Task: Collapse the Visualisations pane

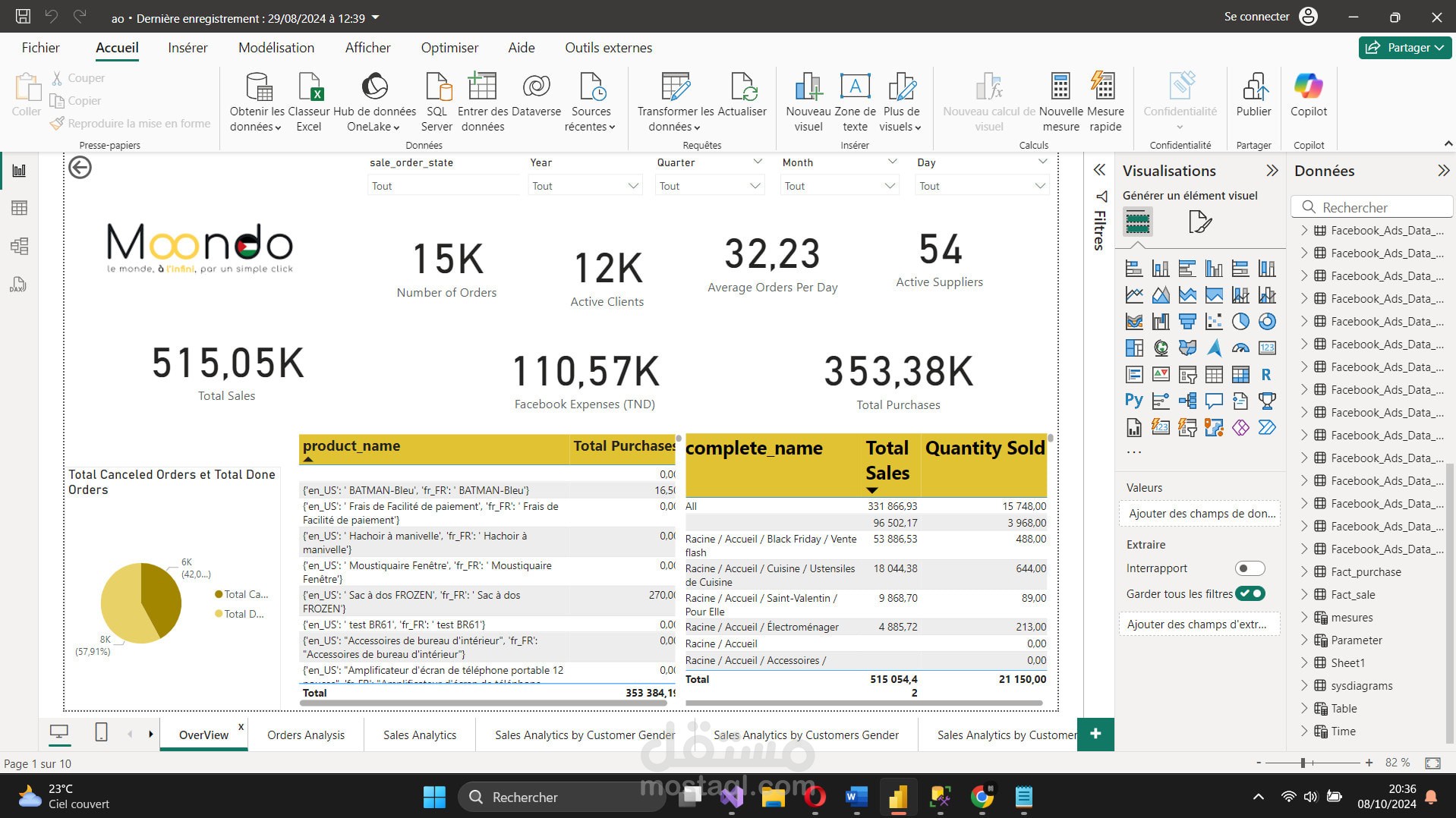Action: [x=1272, y=171]
